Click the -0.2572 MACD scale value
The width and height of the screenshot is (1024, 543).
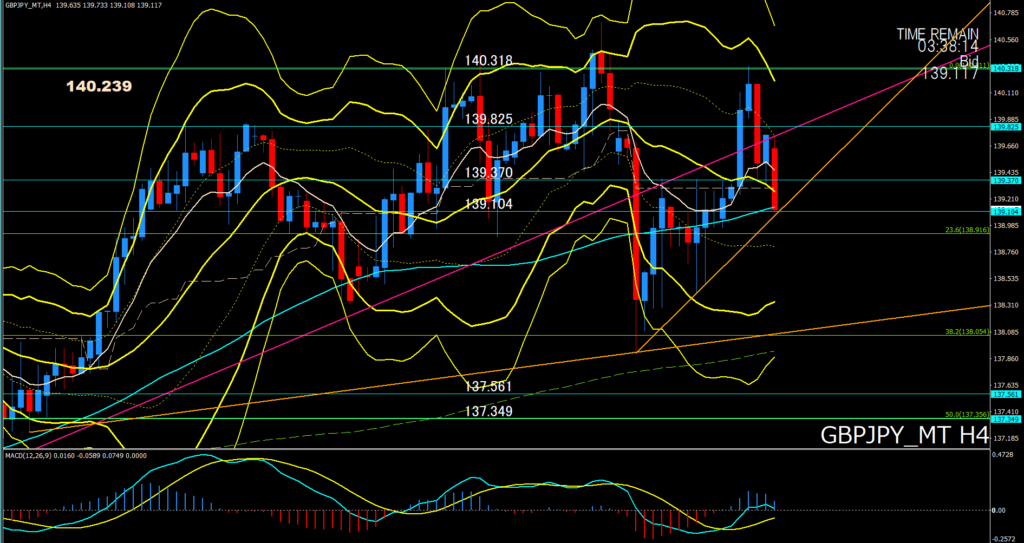click(x=1004, y=538)
